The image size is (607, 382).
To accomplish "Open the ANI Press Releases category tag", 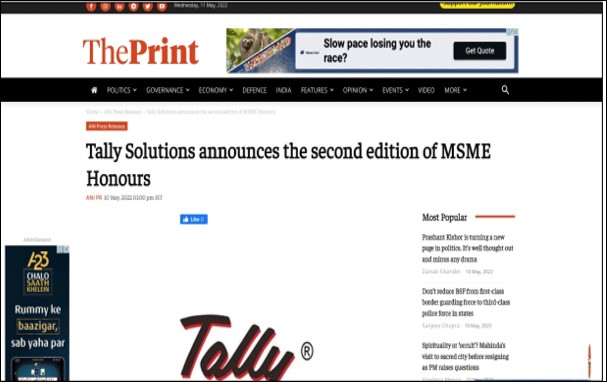I will coord(106,126).
